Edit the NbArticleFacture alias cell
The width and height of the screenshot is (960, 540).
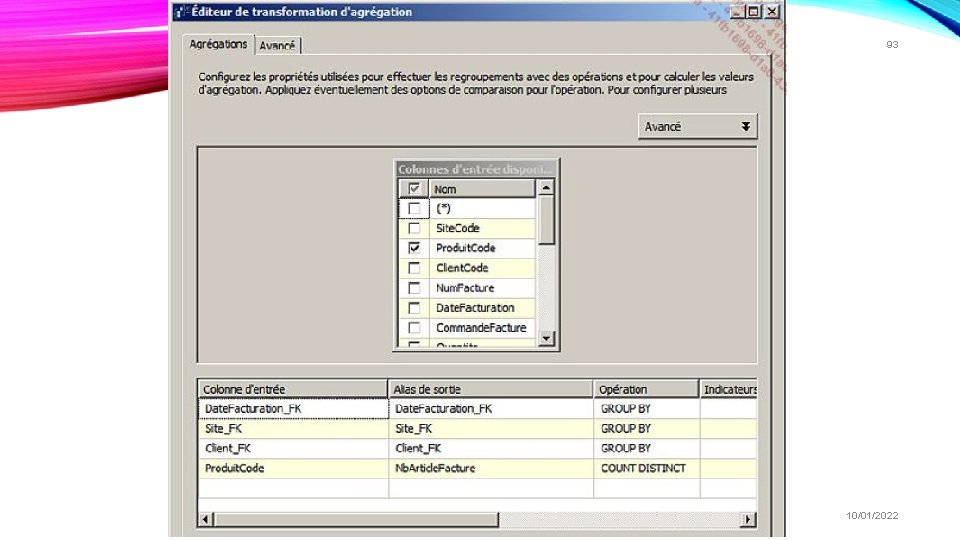click(491, 468)
